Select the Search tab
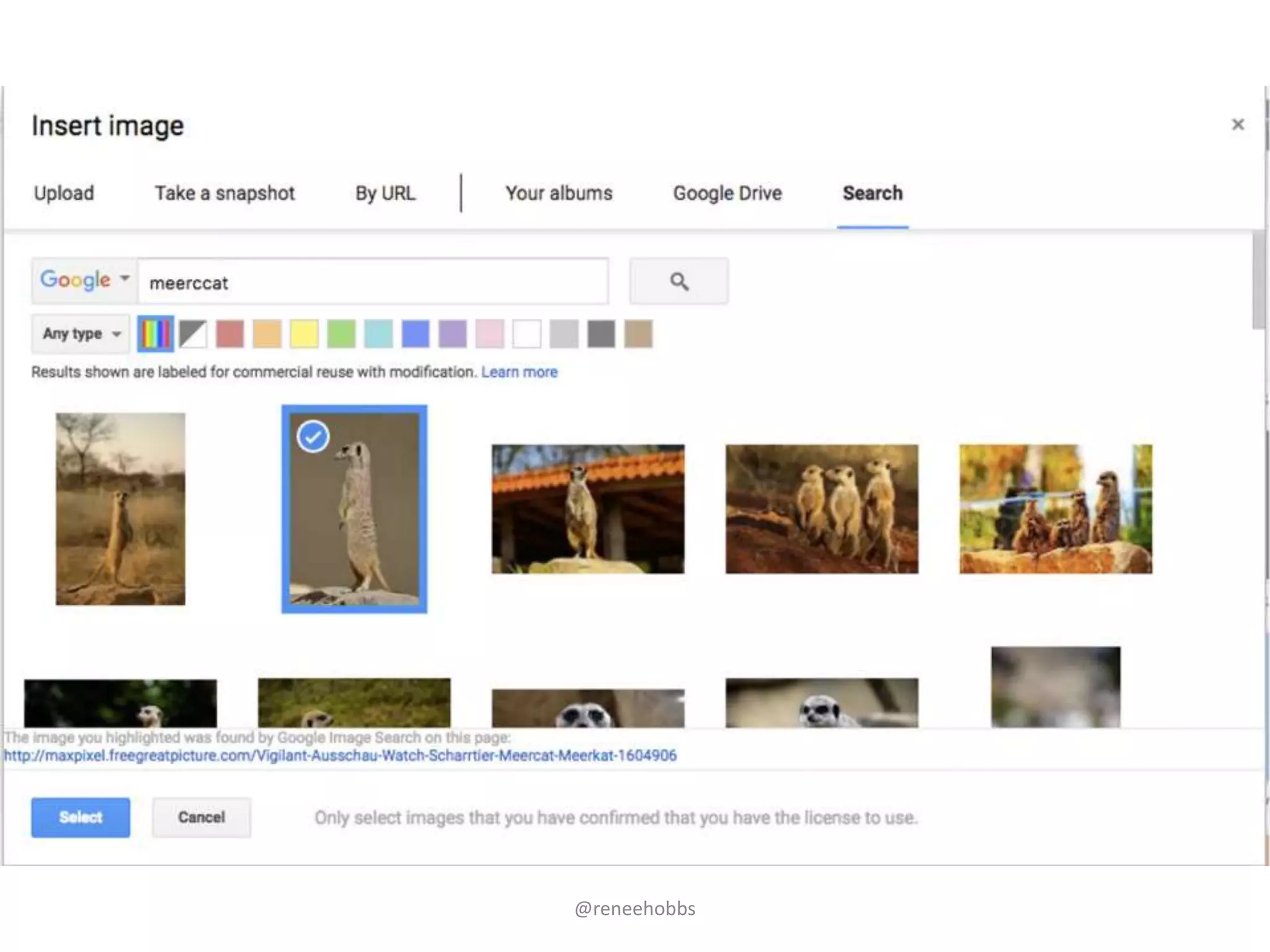This screenshot has width=1270, height=952. click(873, 193)
